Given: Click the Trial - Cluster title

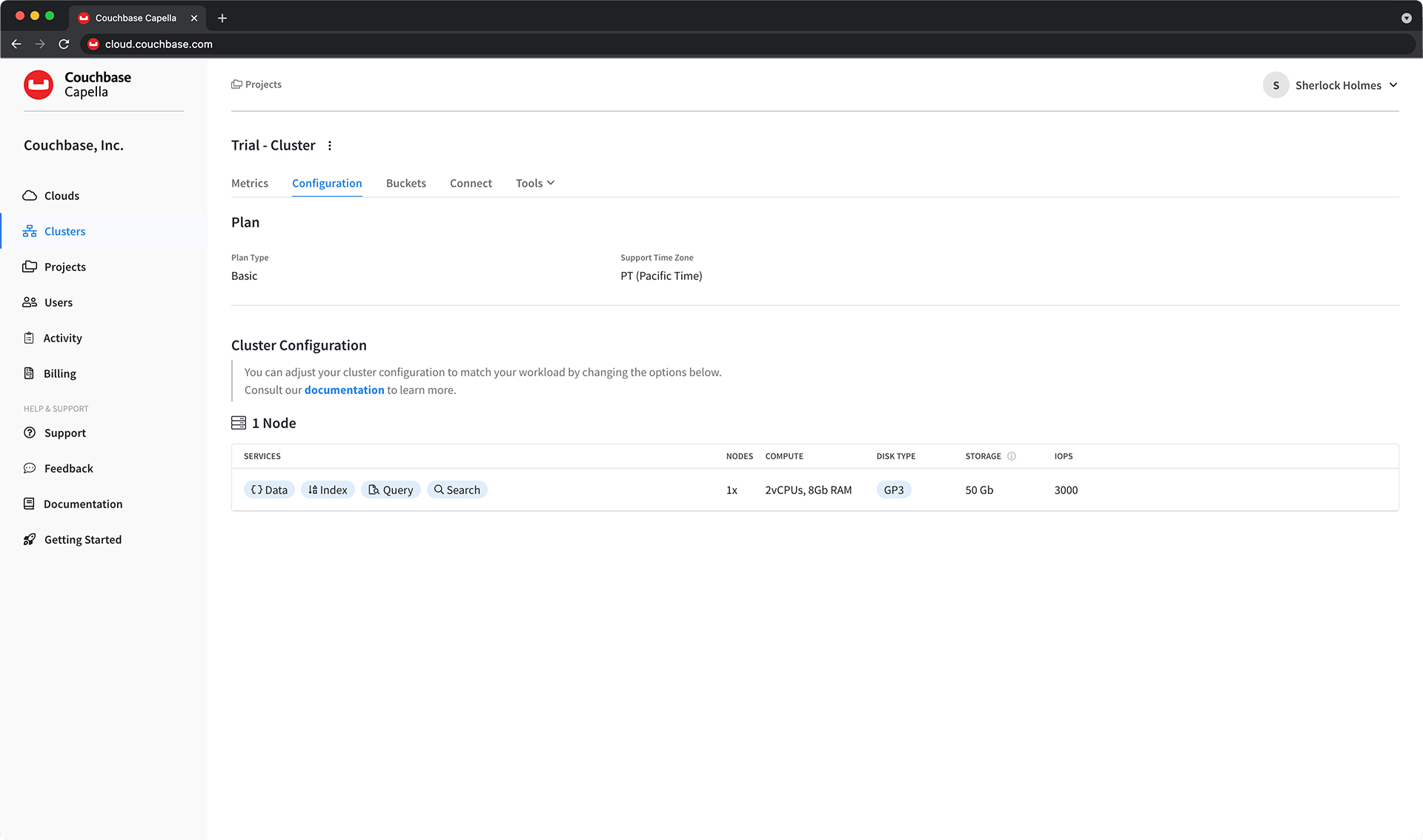Looking at the screenshot, I should tap(273, 145).
